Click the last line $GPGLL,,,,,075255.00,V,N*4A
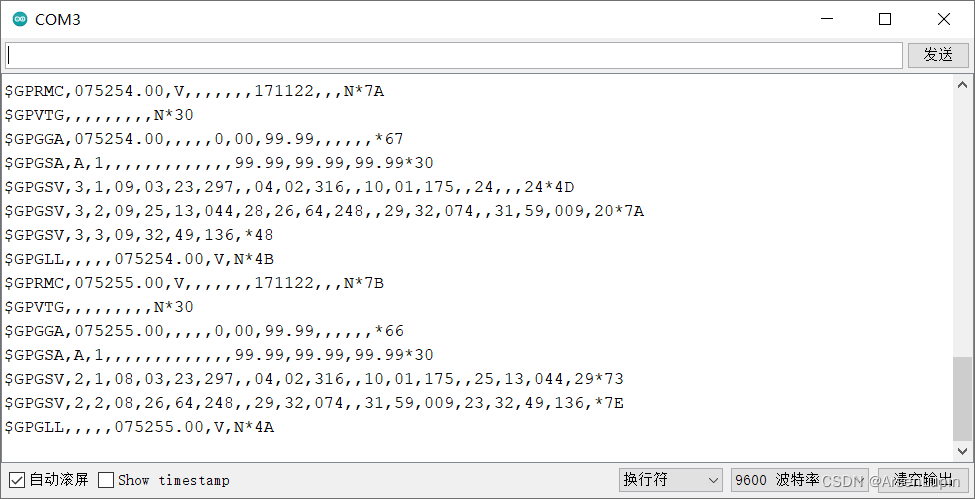This screenshot has height=499, width=975. (140, 427)
